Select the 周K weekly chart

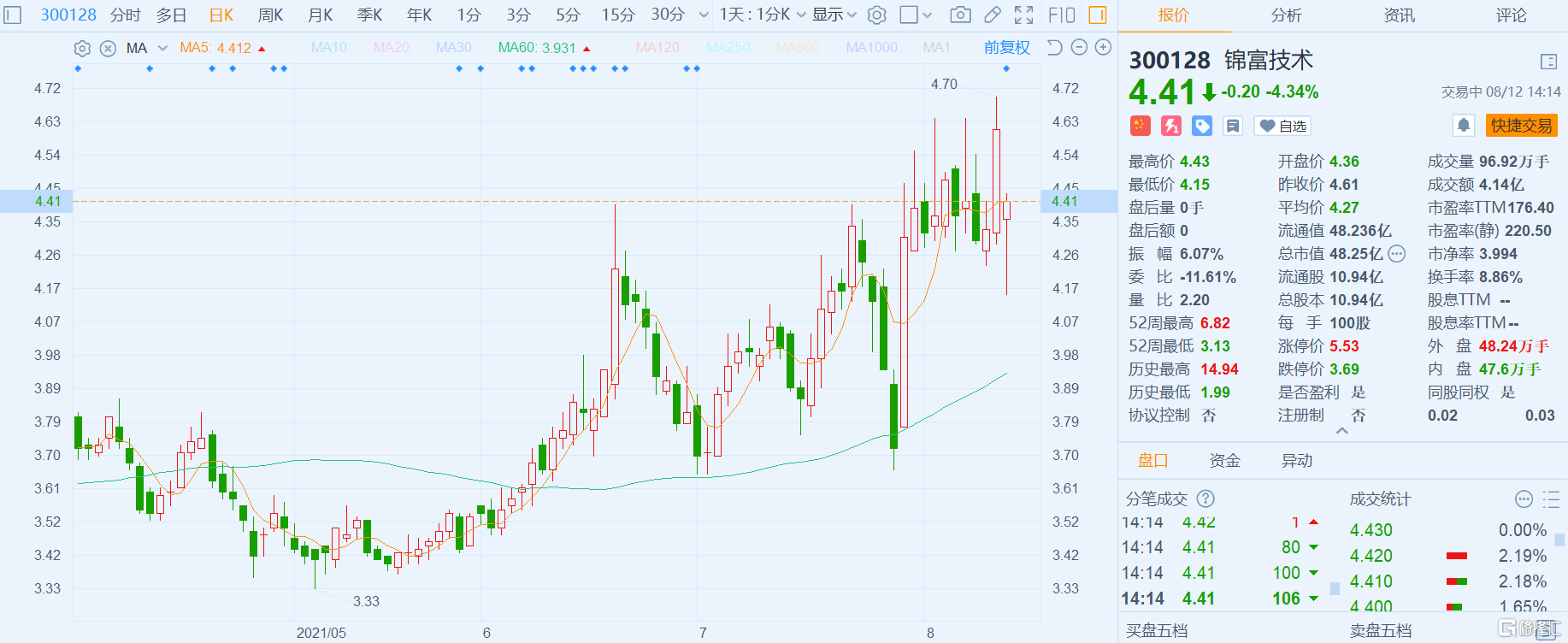tap(270, 15)
